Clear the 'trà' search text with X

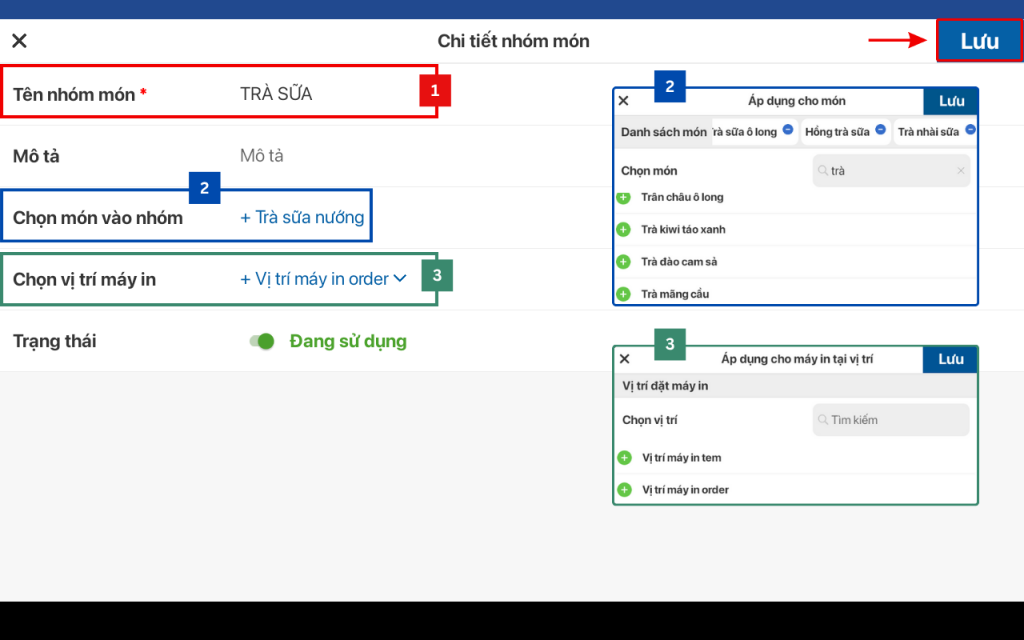pyautogui.click(x=961, y=171)
